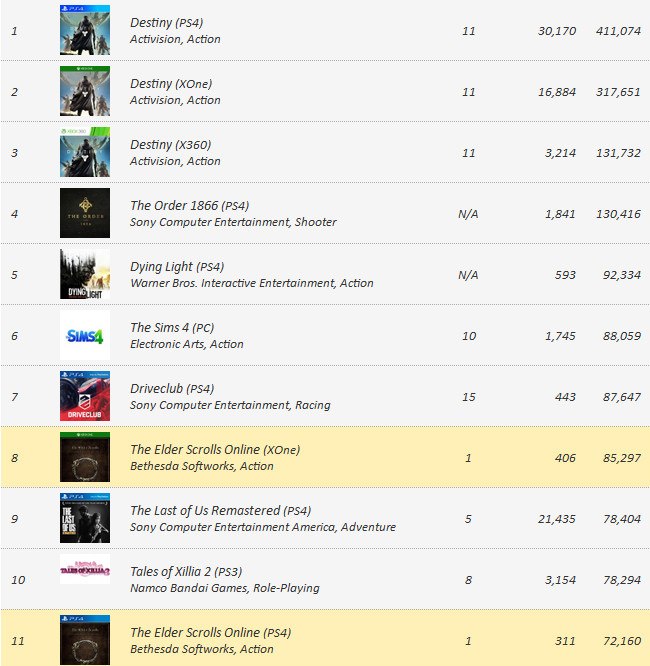This screenshot has width=650, height=666.
Task: Click the Driveclub box art image
Action: [x=85, y=396]
